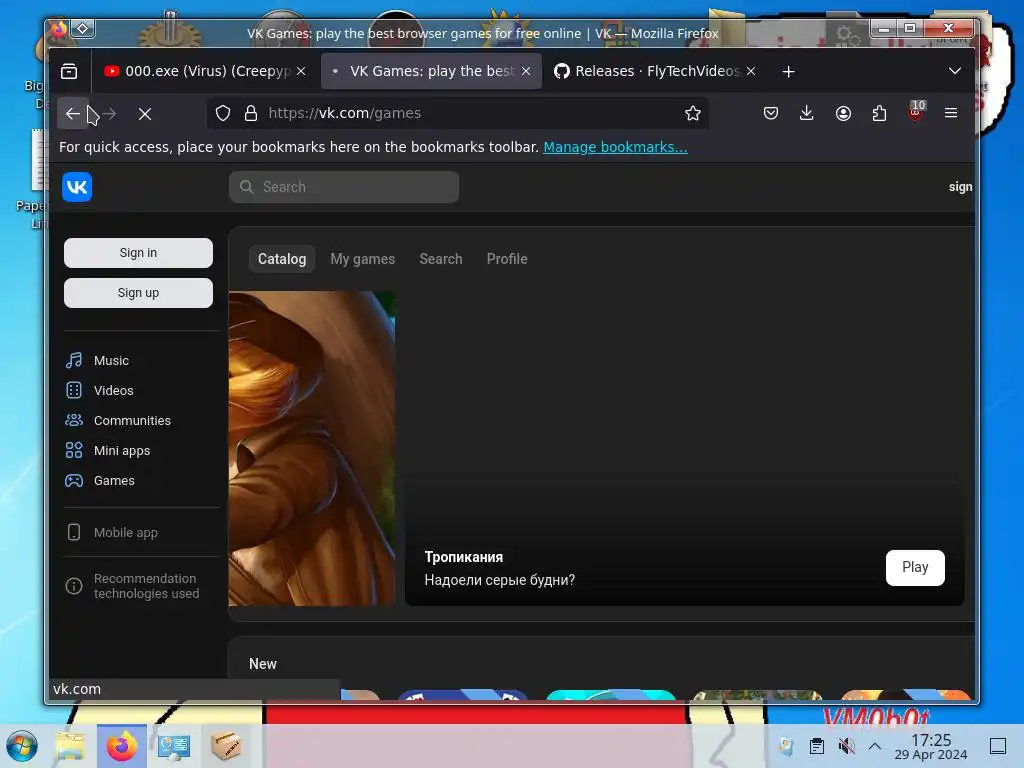Click the muted speaker tray icon
1024x768 pixels.
click(x=846, y=746)
